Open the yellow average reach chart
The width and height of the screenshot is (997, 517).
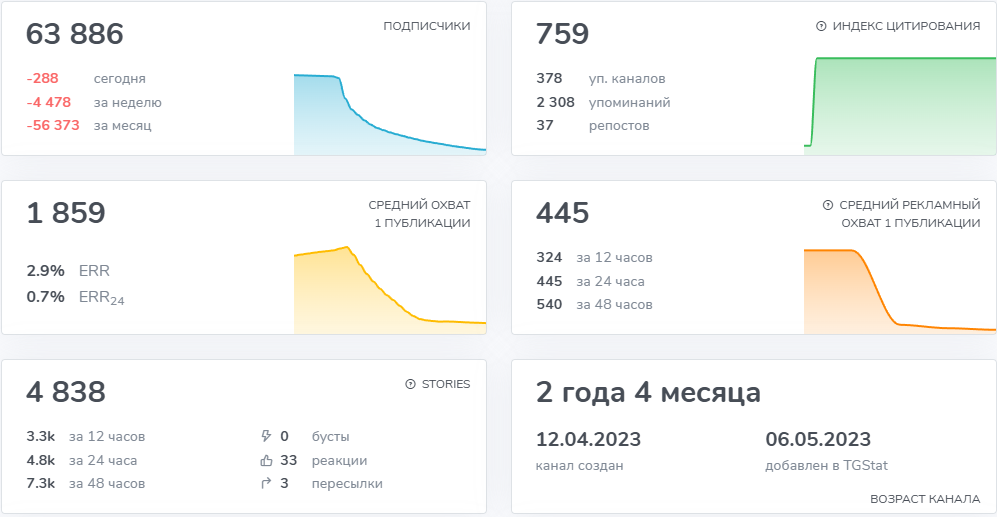(x=389, y=290)
